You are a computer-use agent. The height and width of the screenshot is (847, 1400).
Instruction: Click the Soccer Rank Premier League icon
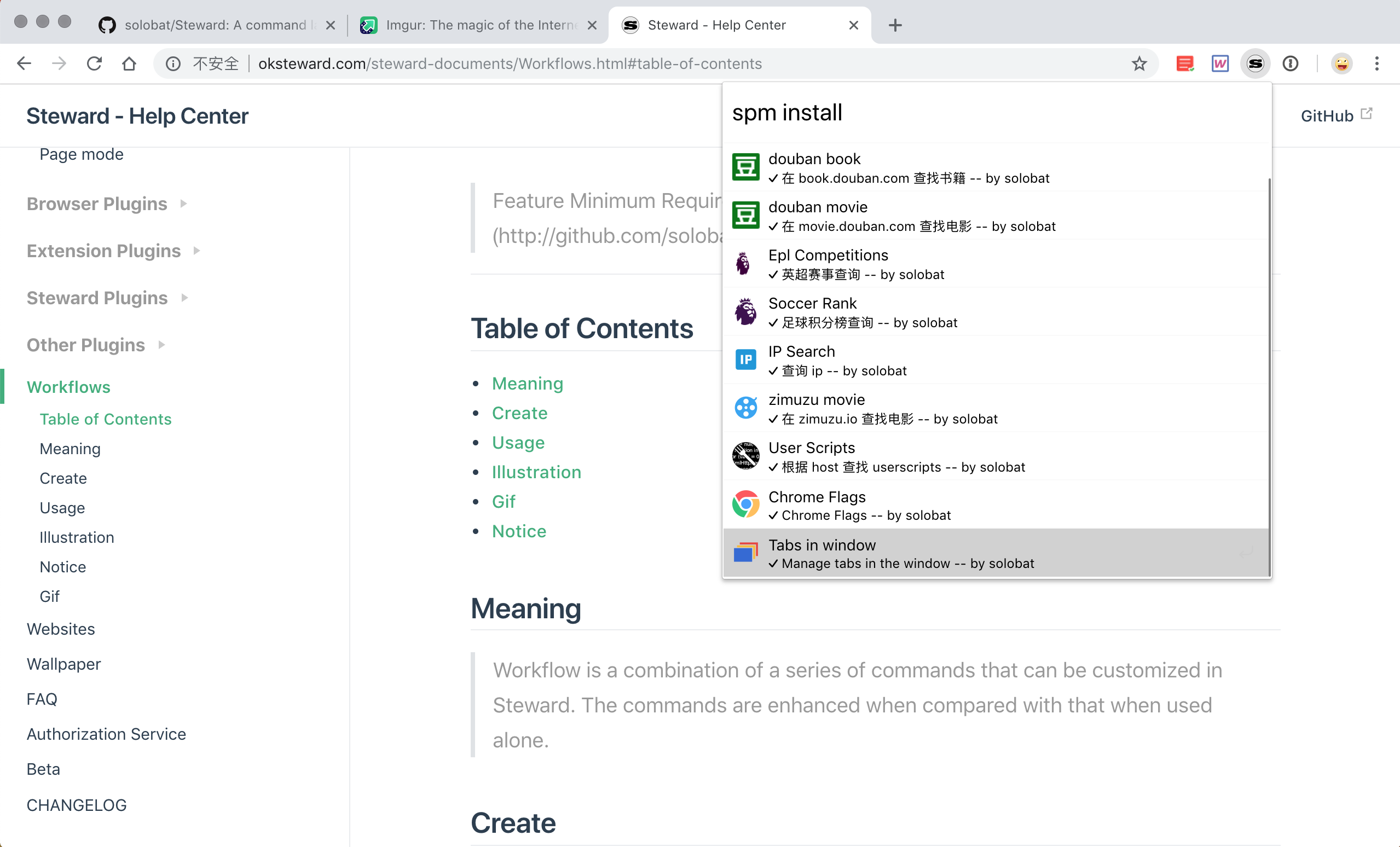(745, 312)
